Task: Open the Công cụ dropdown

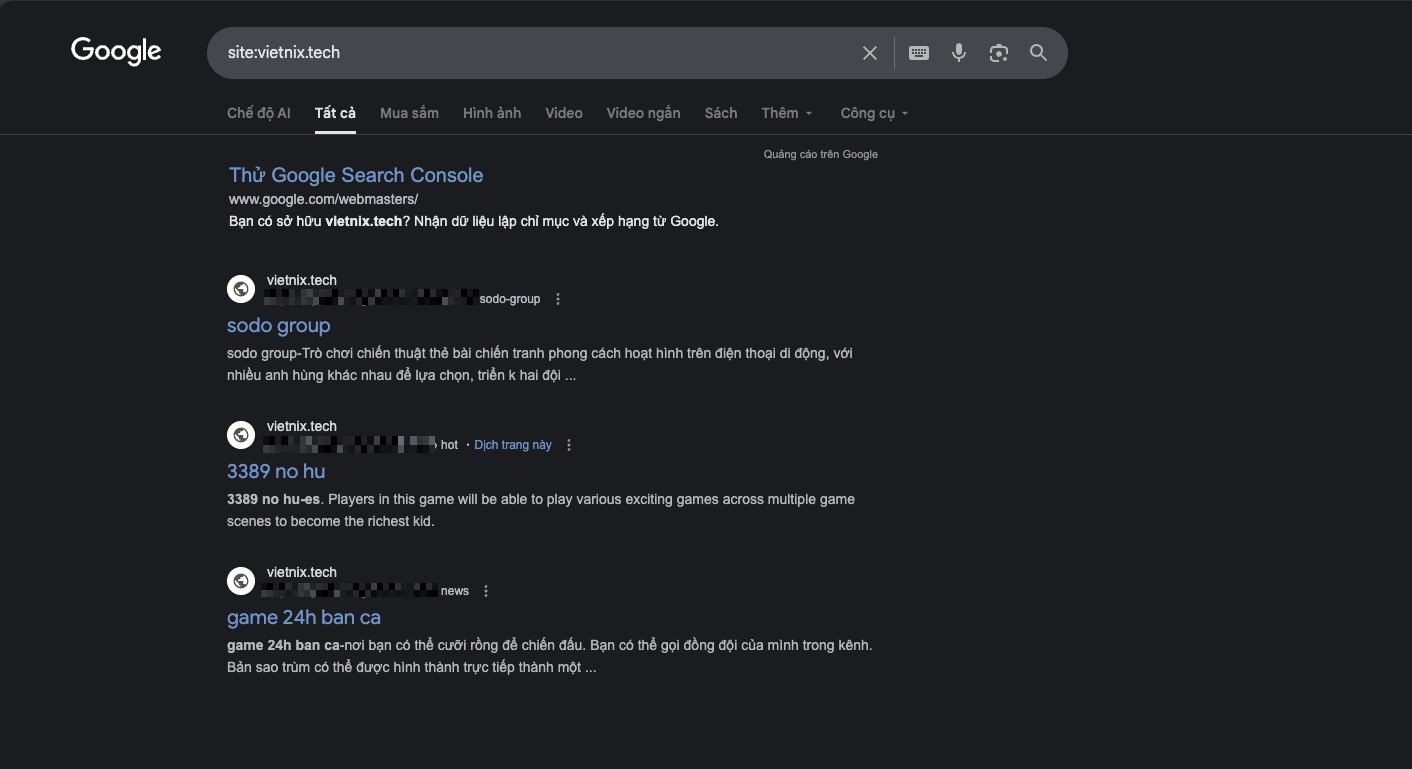Action: point(872,113)
